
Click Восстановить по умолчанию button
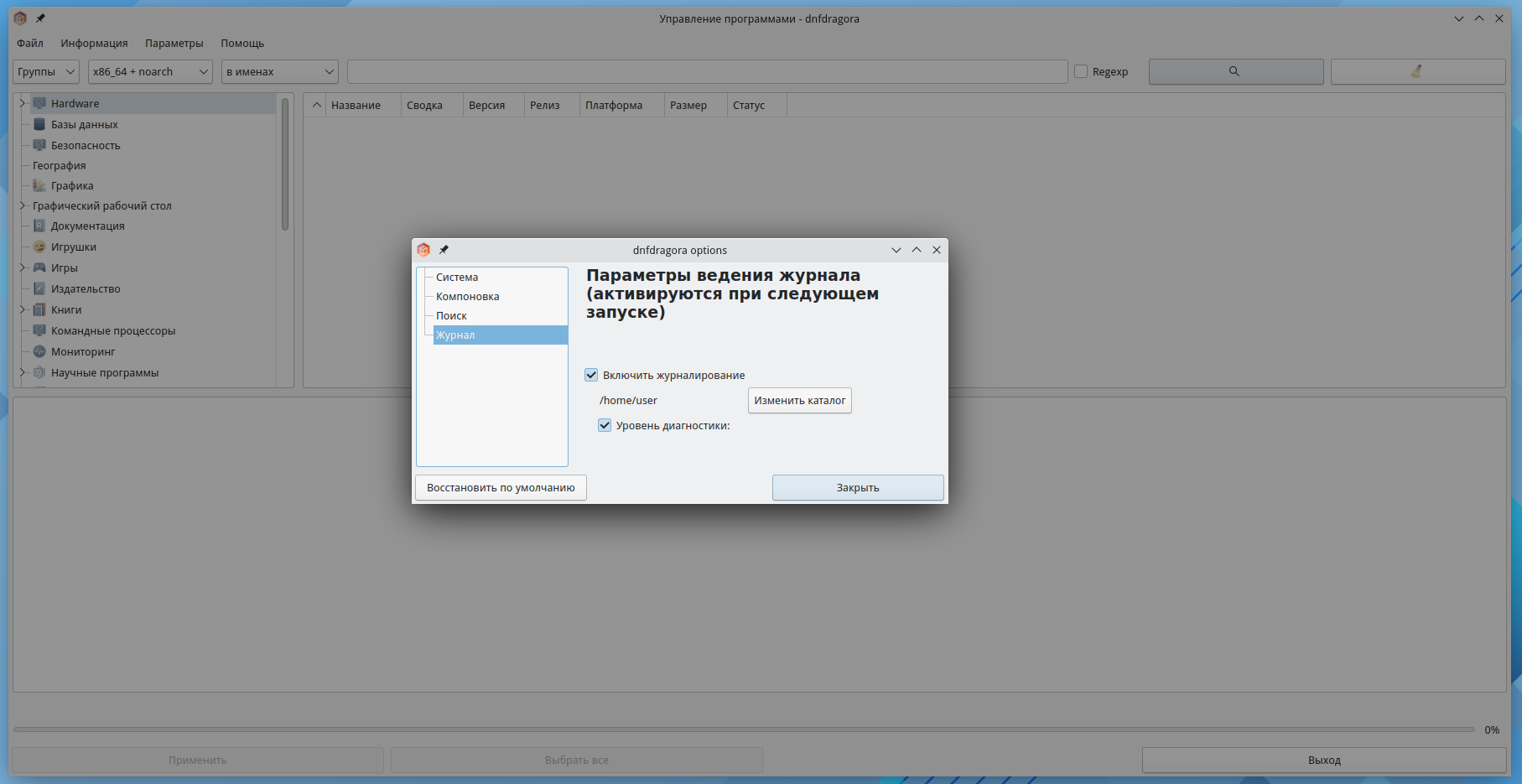pos(501,487)
